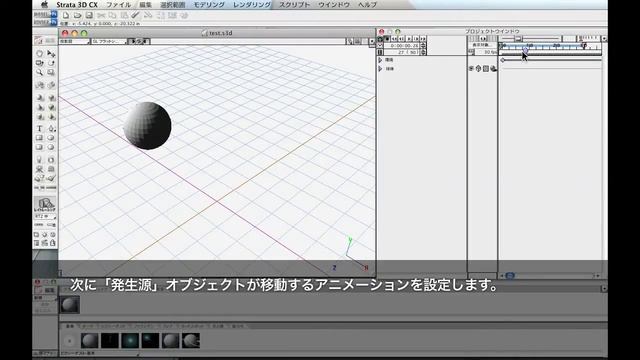
Task: Click the play button in the project window
Action: [409, 38]
